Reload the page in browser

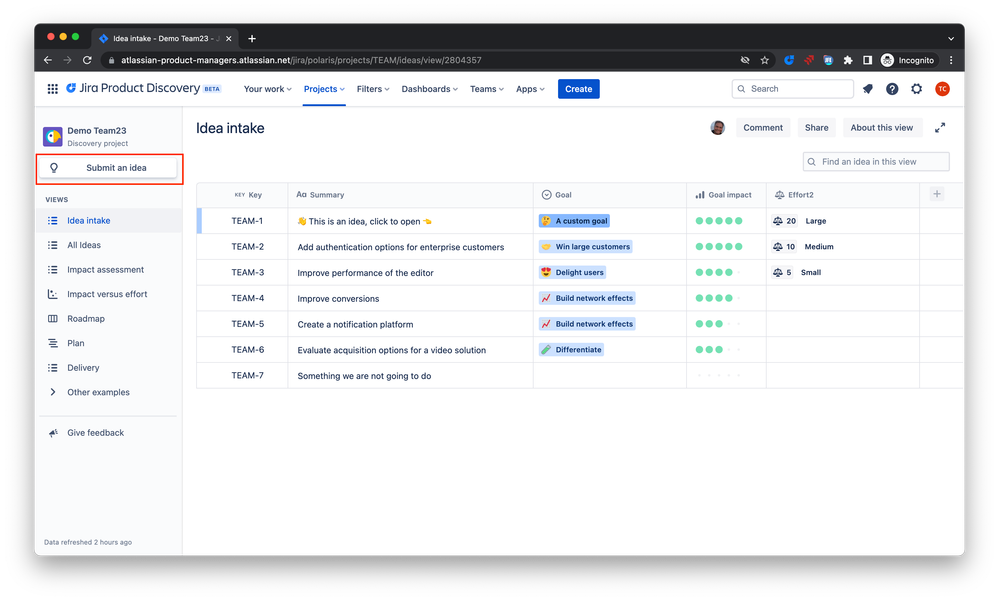coord(87,60)
